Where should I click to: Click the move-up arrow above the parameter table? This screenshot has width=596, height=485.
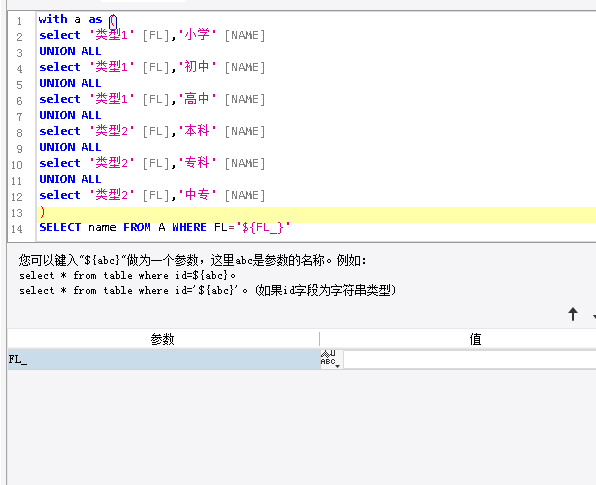[x=573, y=314]
